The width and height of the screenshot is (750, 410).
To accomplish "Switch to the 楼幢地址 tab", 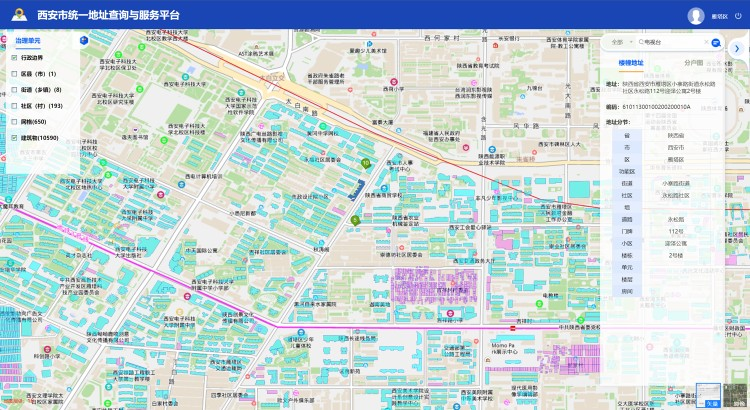I will tap(631, 62).
